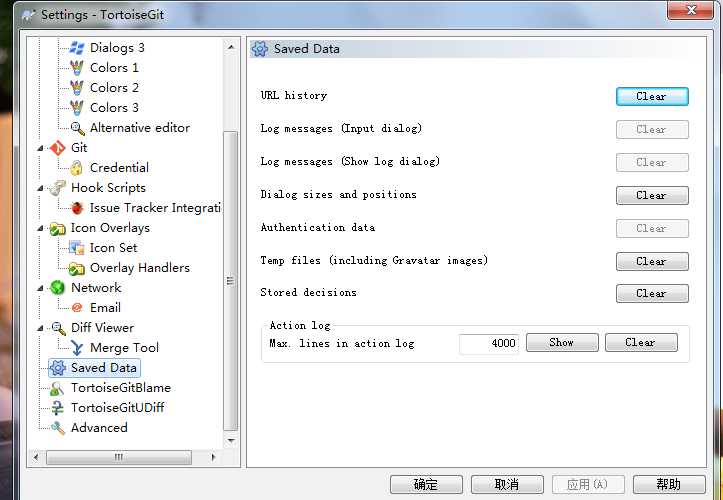This screenshot has width=723, height=500.
Task: Click the 取消 Cancel button
Action: pos(507,484)
